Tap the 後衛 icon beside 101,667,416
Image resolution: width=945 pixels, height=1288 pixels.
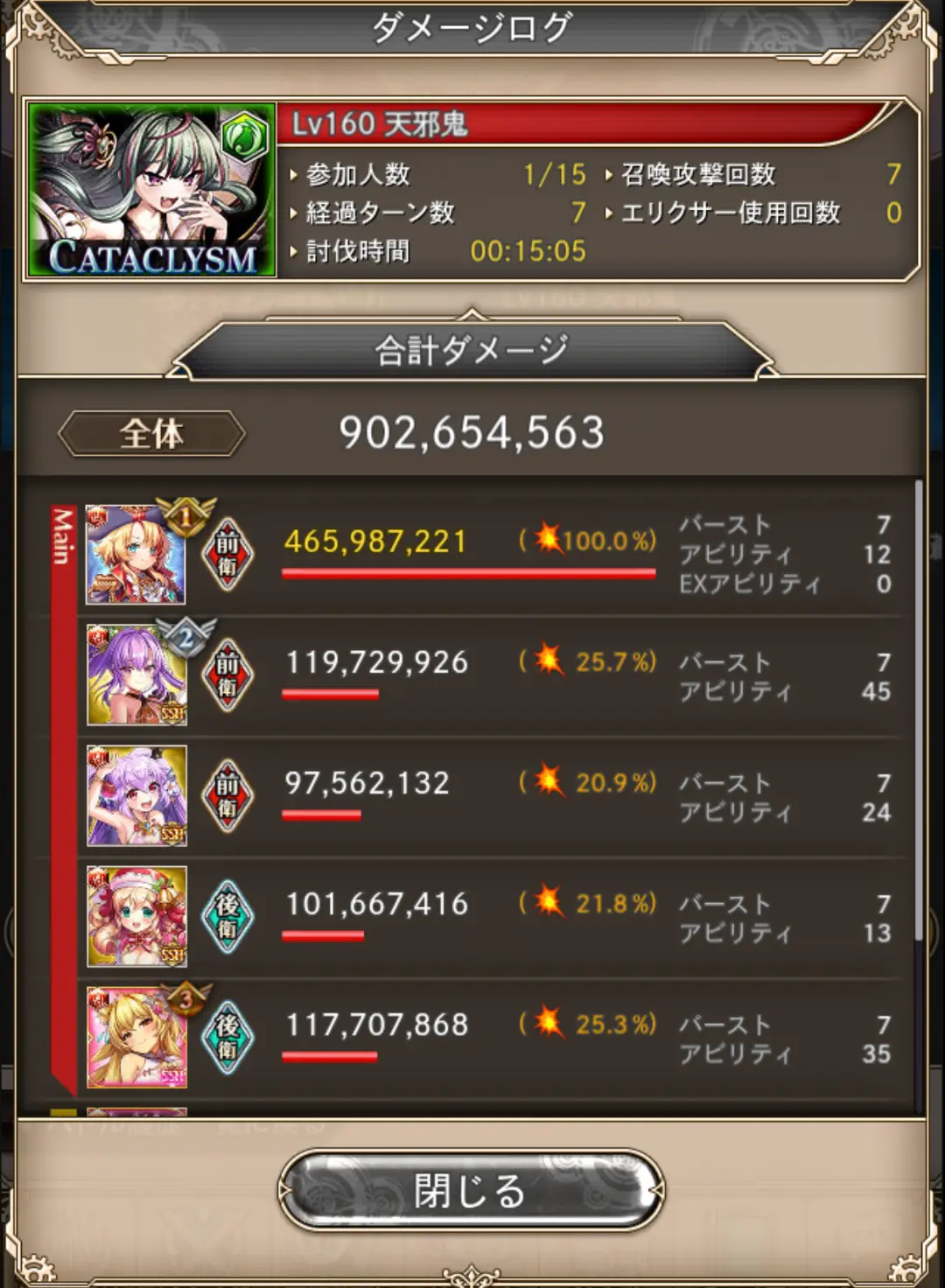pos(227,917)
